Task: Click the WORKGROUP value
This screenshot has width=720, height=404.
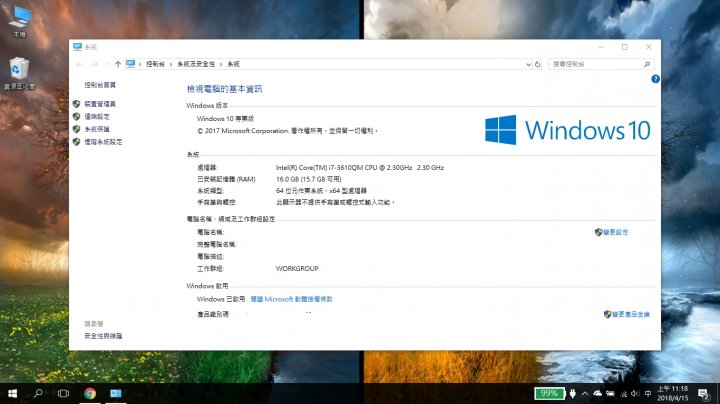Action: point(297,269)
